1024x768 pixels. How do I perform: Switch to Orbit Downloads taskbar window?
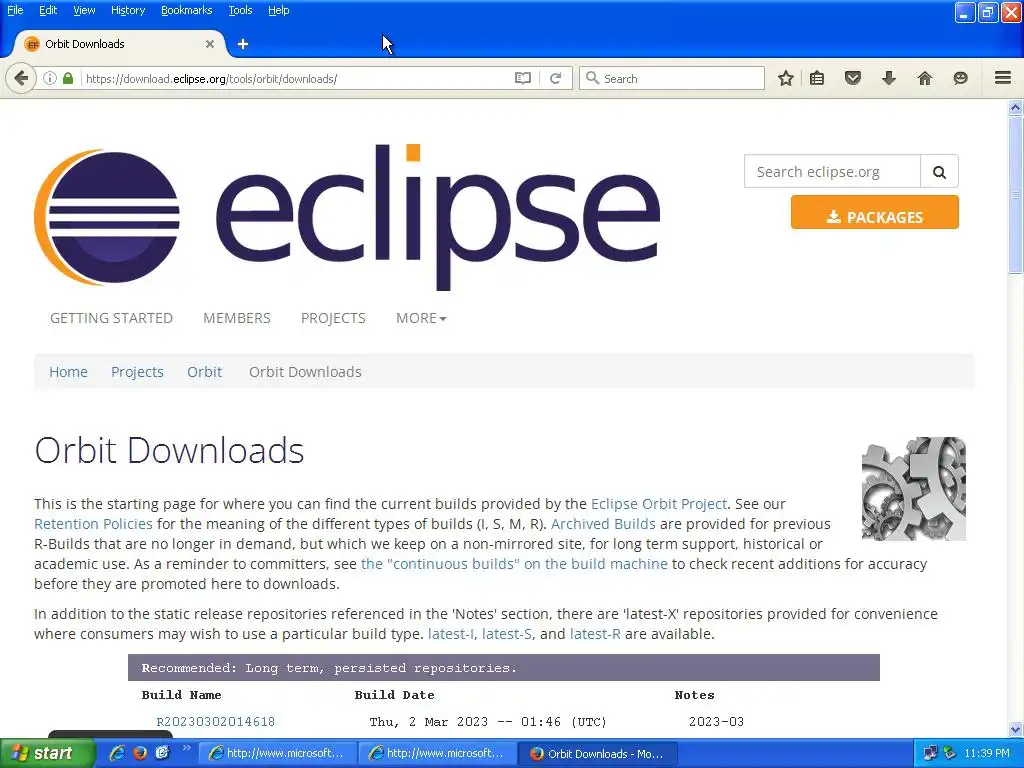(x=598, y=753)
